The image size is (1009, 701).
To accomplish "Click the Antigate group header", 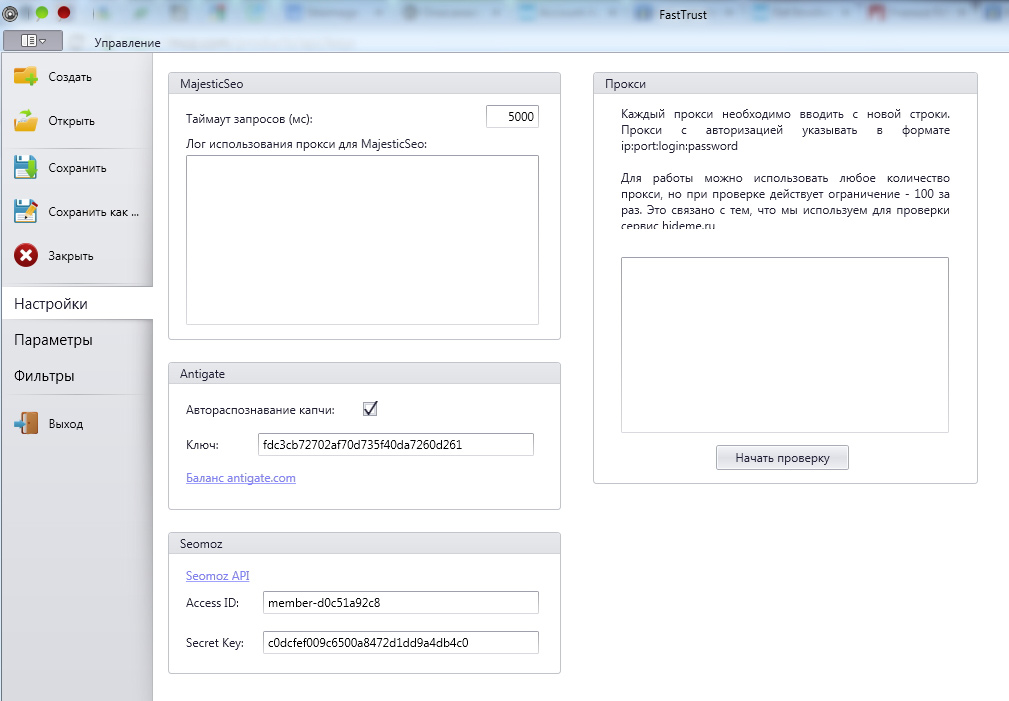I will pyautogui.click(x=364, y=373).
